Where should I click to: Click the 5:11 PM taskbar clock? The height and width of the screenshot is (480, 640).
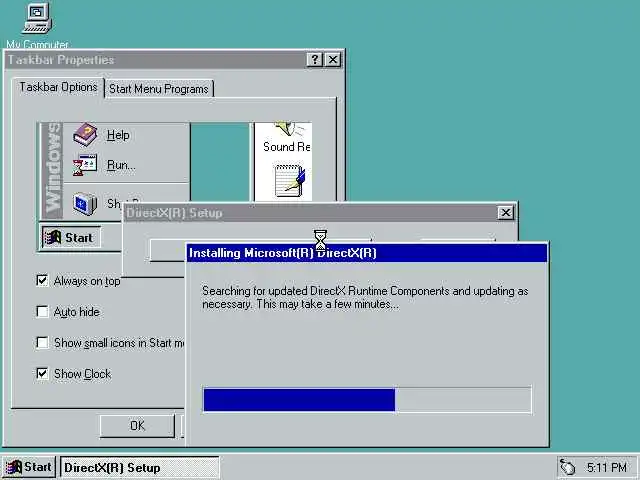(x=607, y=467)
